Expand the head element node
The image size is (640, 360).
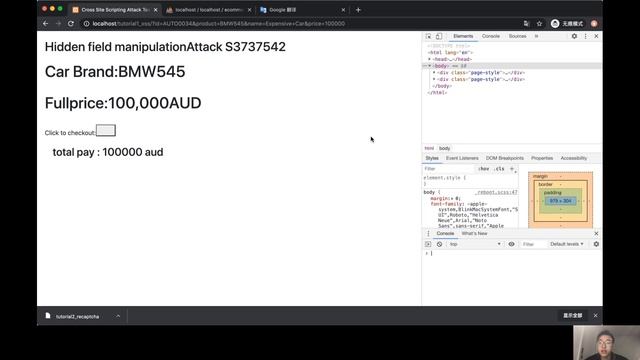coord(429,59)
